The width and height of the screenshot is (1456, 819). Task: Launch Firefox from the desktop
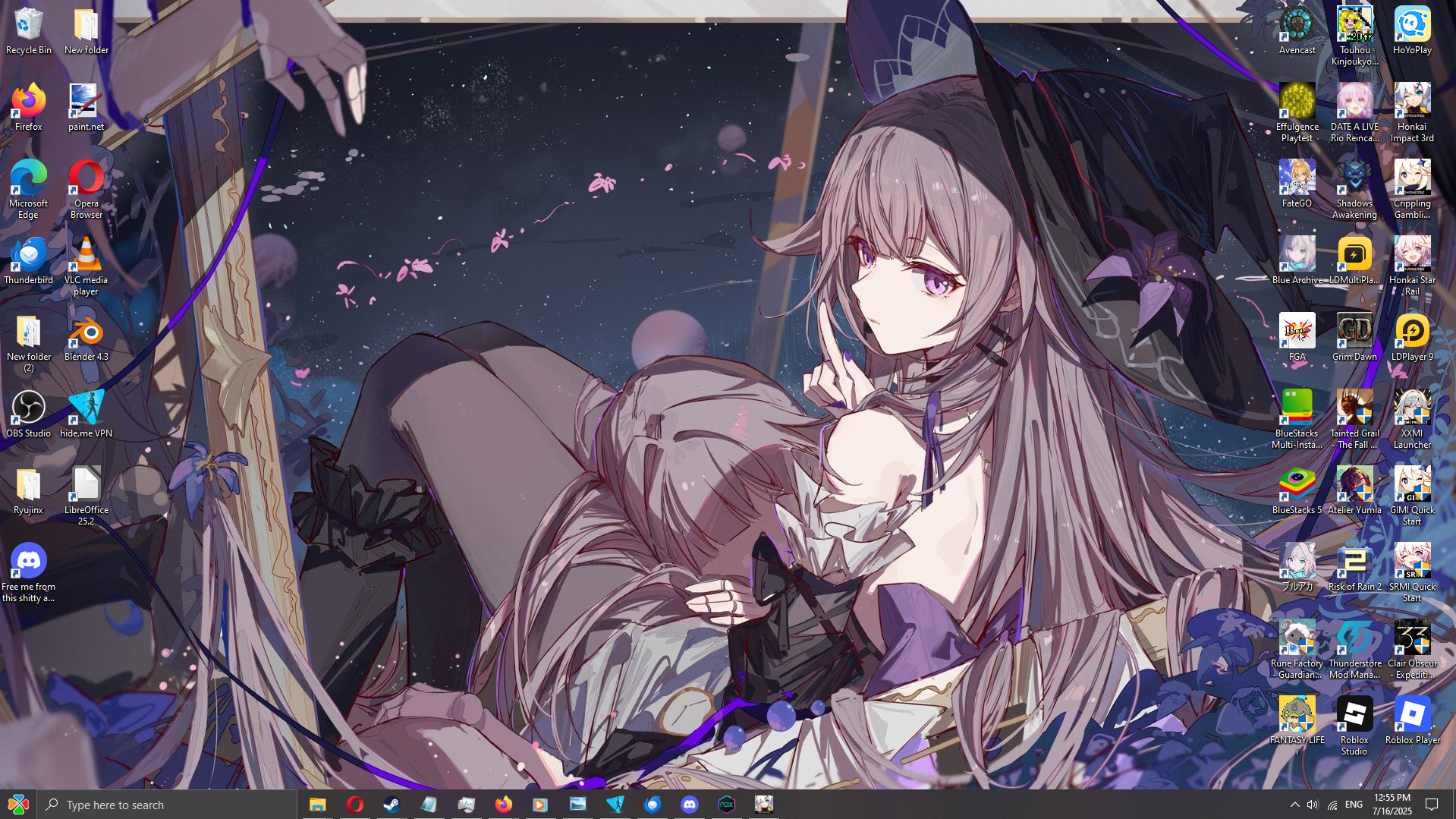coord(28,108)
